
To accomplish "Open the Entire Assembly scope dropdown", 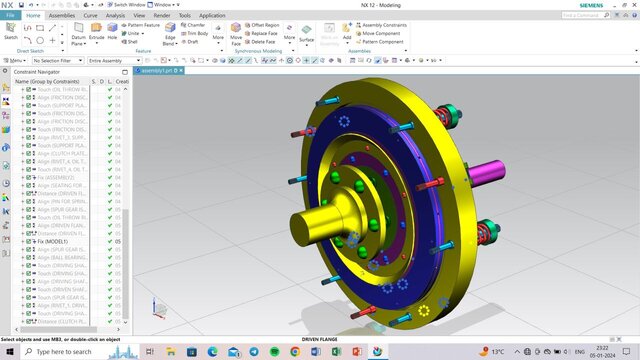I will (x=114, y=60).
